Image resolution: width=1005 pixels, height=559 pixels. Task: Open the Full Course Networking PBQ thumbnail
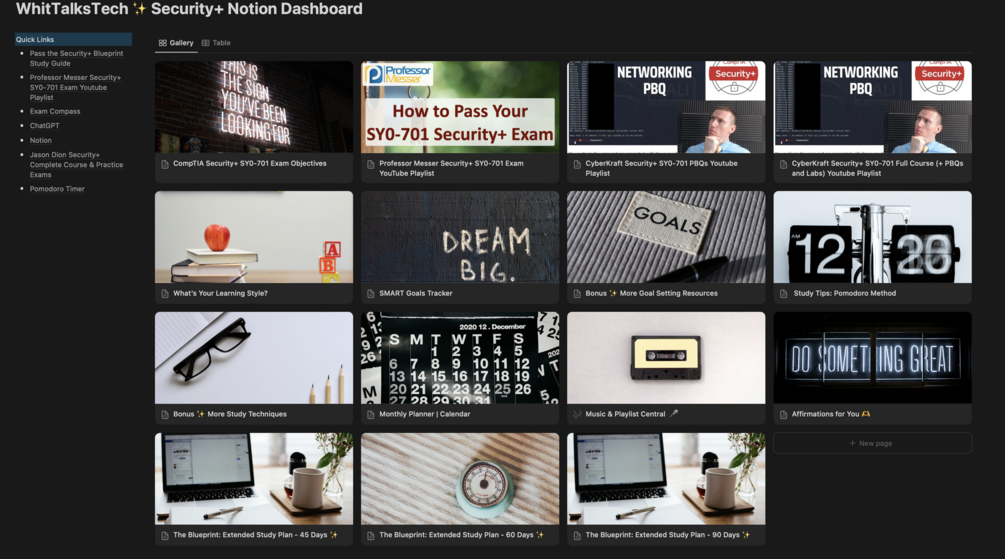872,107
